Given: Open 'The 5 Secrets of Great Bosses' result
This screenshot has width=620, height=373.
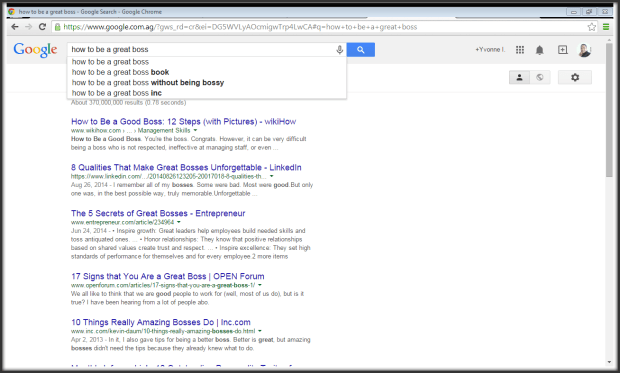Looking at the screenshot, I should click(x=158, y=213).
